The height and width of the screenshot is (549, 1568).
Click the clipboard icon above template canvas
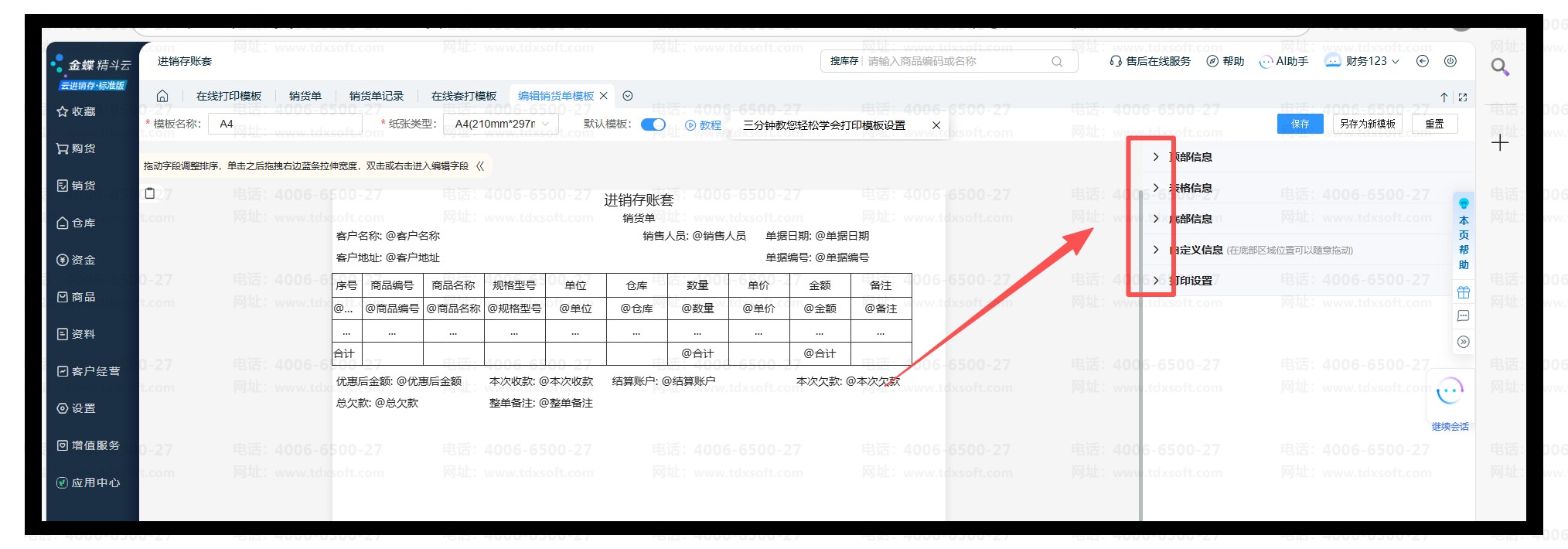150,193
